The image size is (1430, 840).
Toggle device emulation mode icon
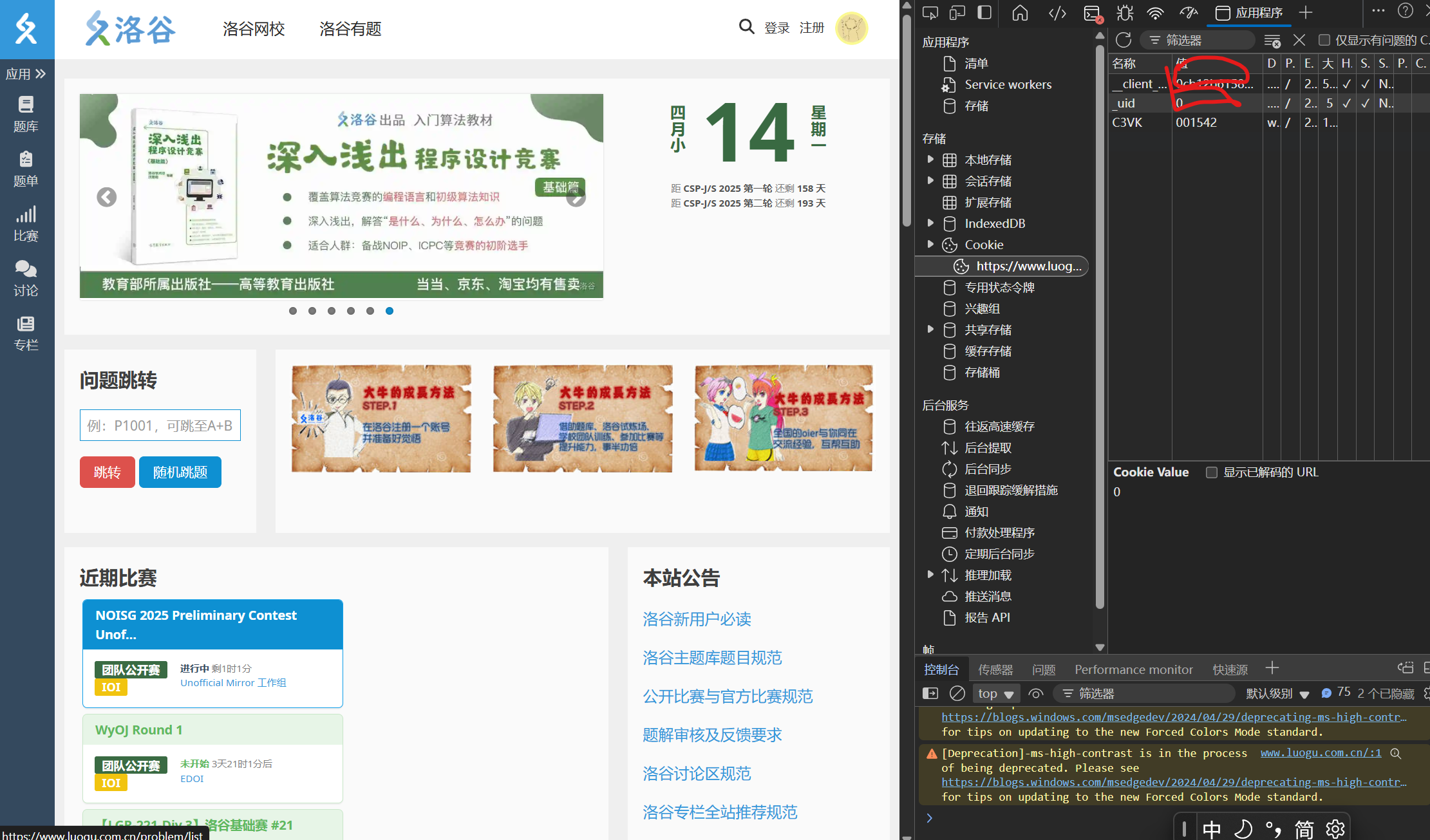pos(957,13)
